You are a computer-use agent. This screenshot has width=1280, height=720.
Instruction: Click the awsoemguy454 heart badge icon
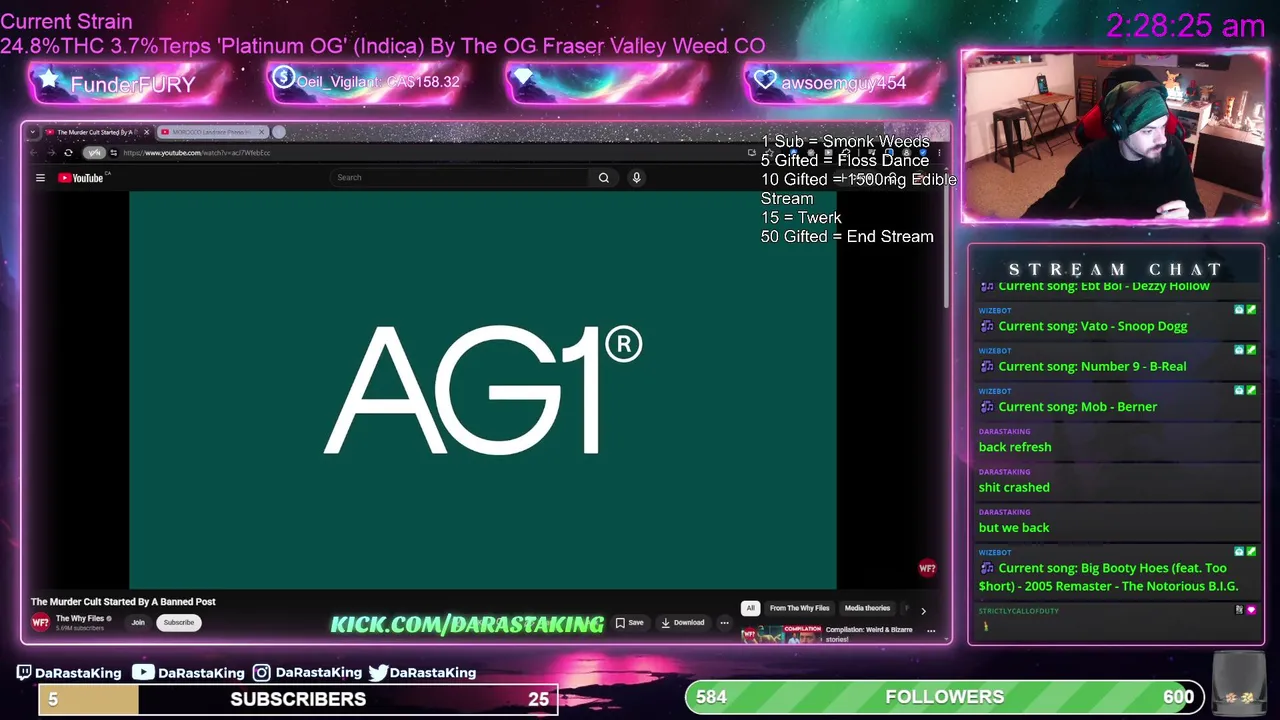(x=765, y=80)
